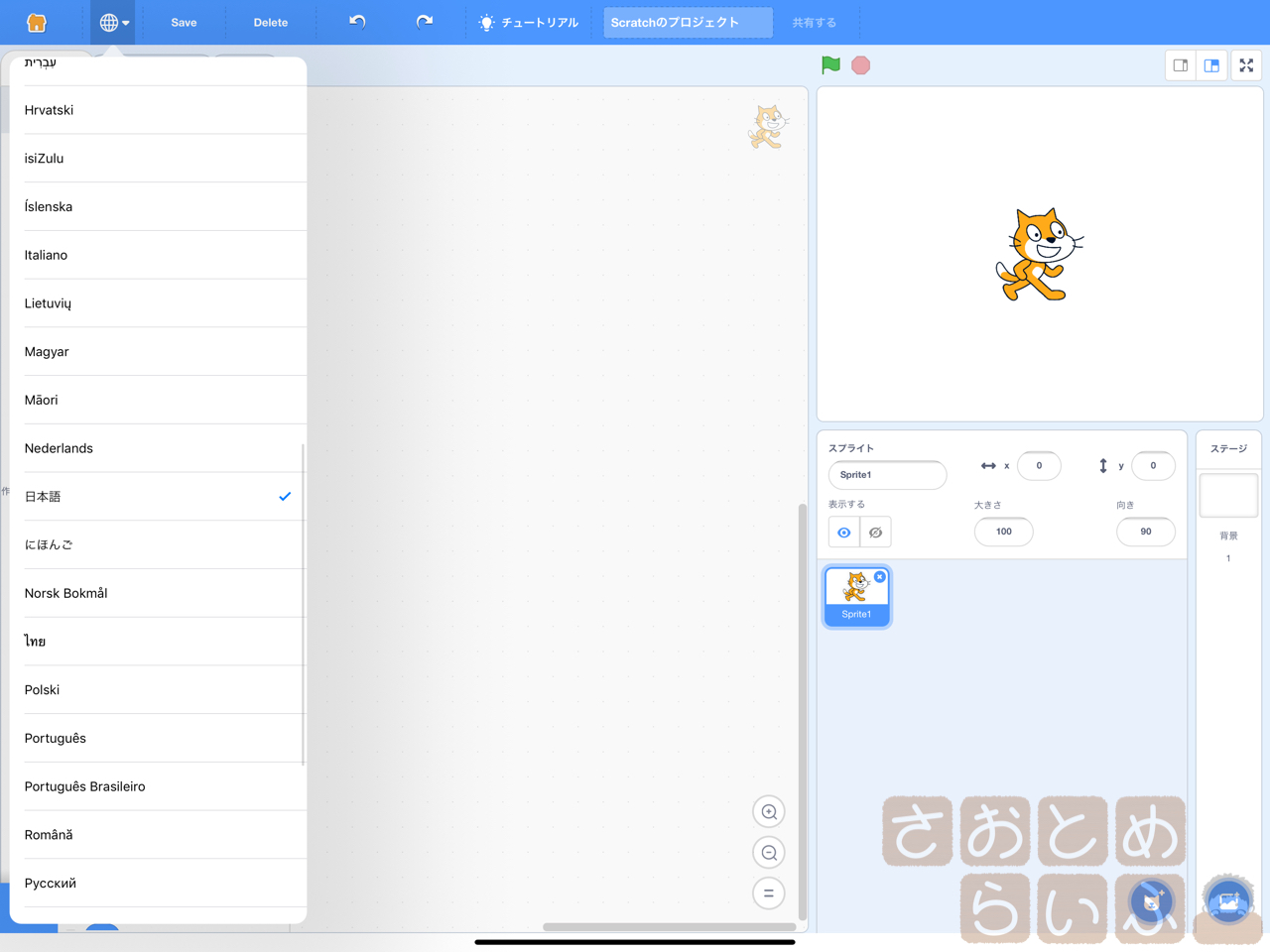
Task: Stop the project with the red stop button
Action: coord(861,65)
